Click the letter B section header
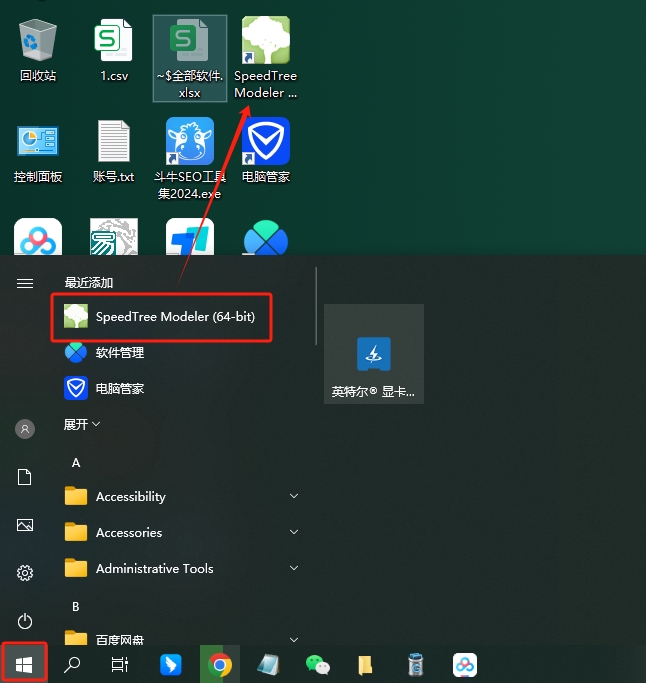Screen dimensions: 646x683 point(76,607)
